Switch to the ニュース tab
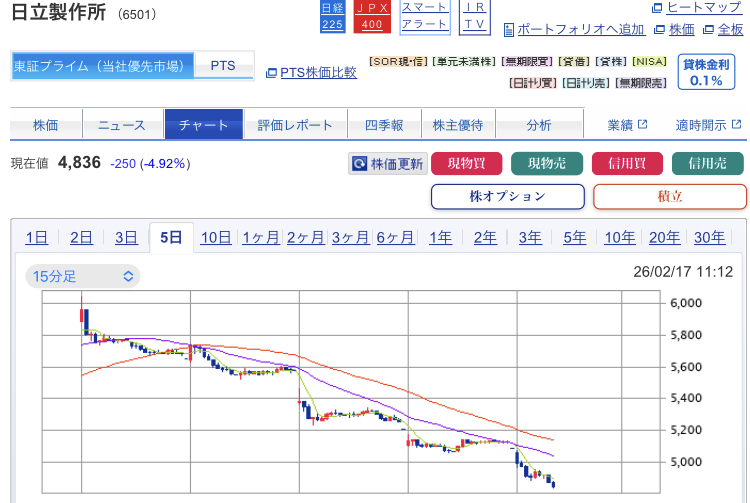Screen dimensions: 750x503 click(121, 125)
